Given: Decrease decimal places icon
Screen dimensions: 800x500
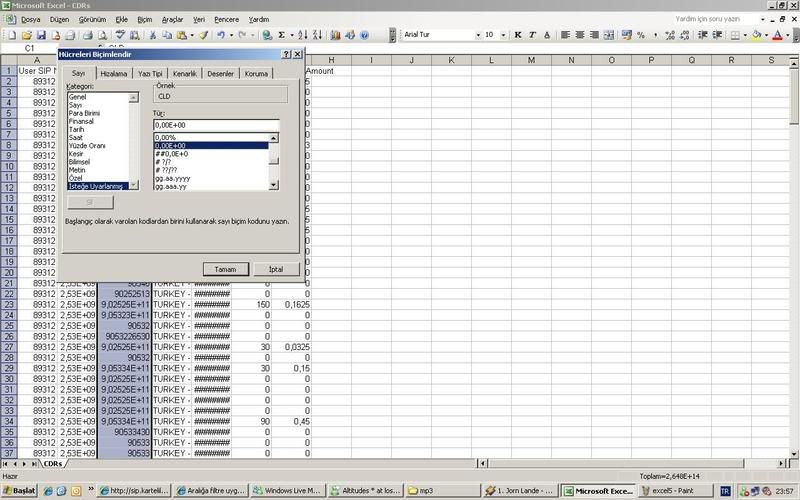Looking at the screenshot, I should click(685, 35).
